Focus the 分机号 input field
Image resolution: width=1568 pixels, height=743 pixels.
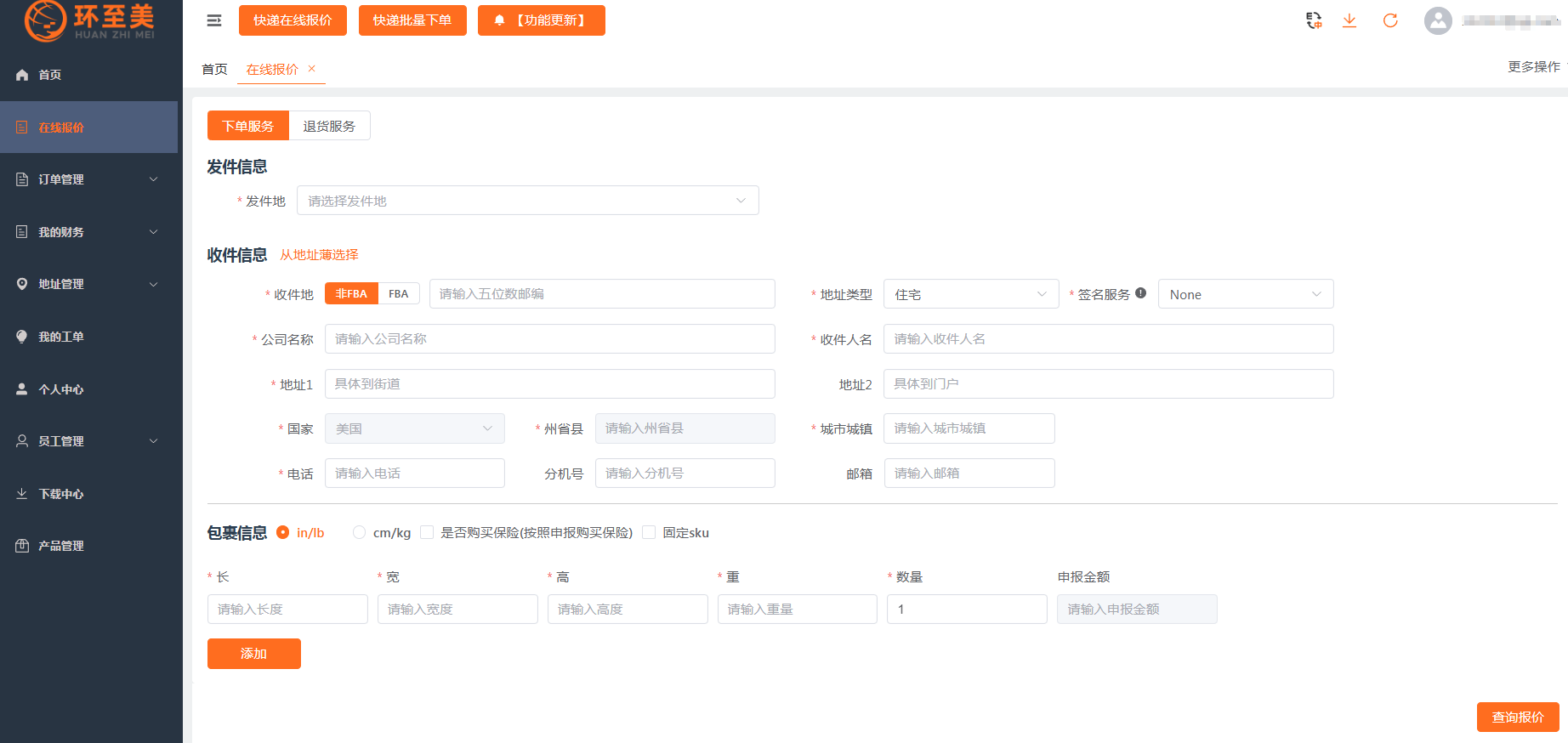pyautogui.click(x=685, y=473)
